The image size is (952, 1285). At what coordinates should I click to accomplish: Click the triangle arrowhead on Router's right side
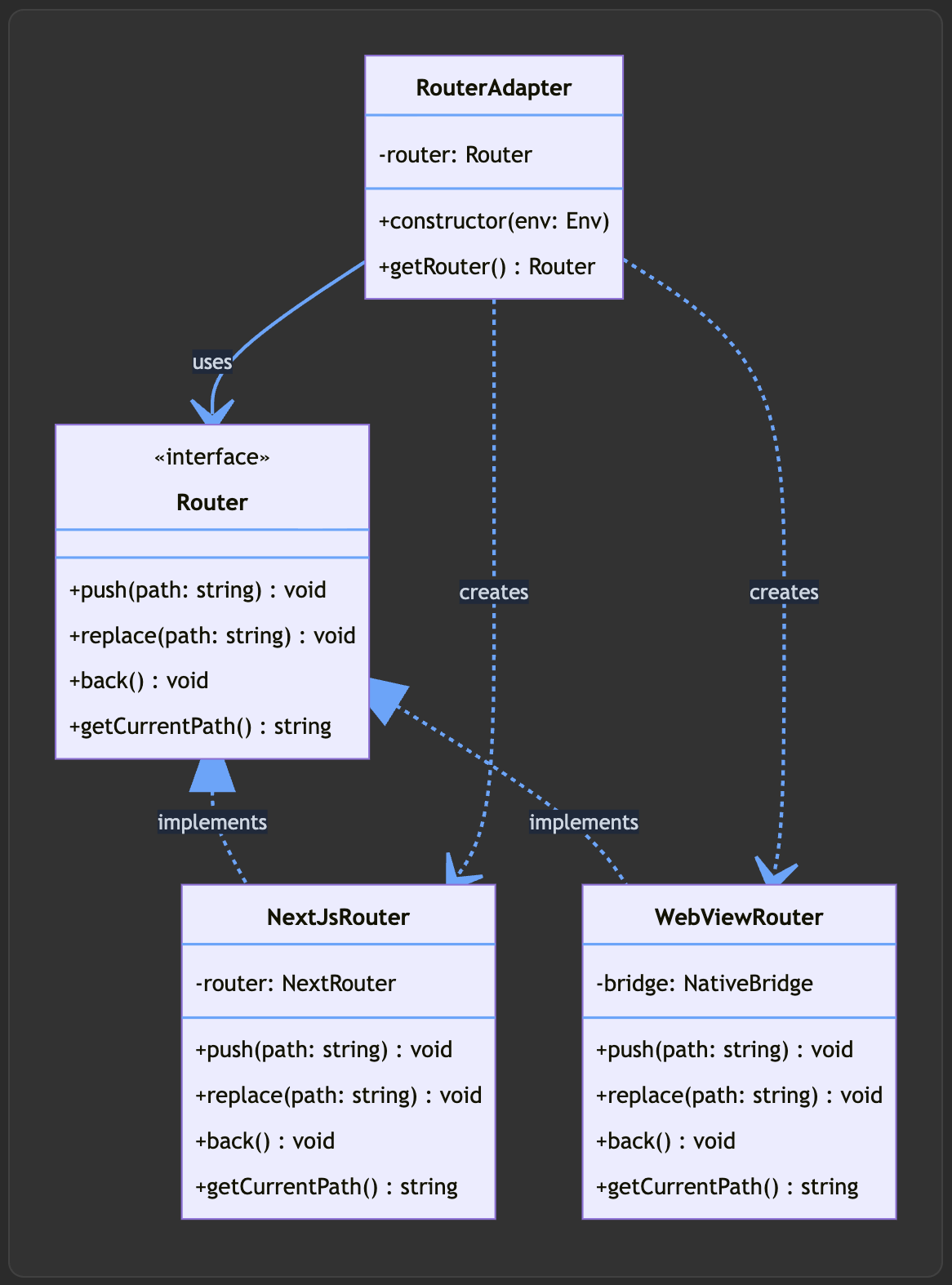coord(385,700)
